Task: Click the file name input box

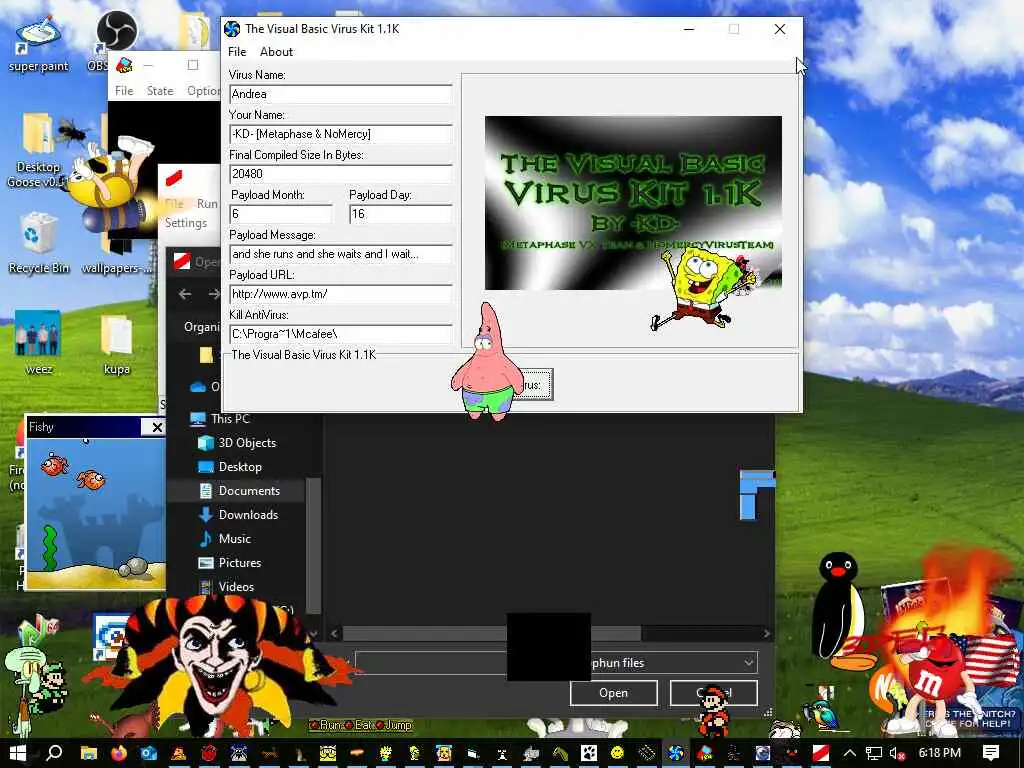Action: [431, 663]
